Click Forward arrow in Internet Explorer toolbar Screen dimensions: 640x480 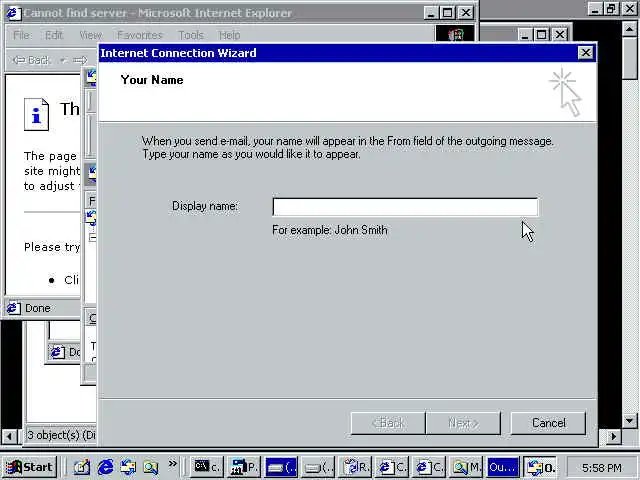tap(80, 60)
